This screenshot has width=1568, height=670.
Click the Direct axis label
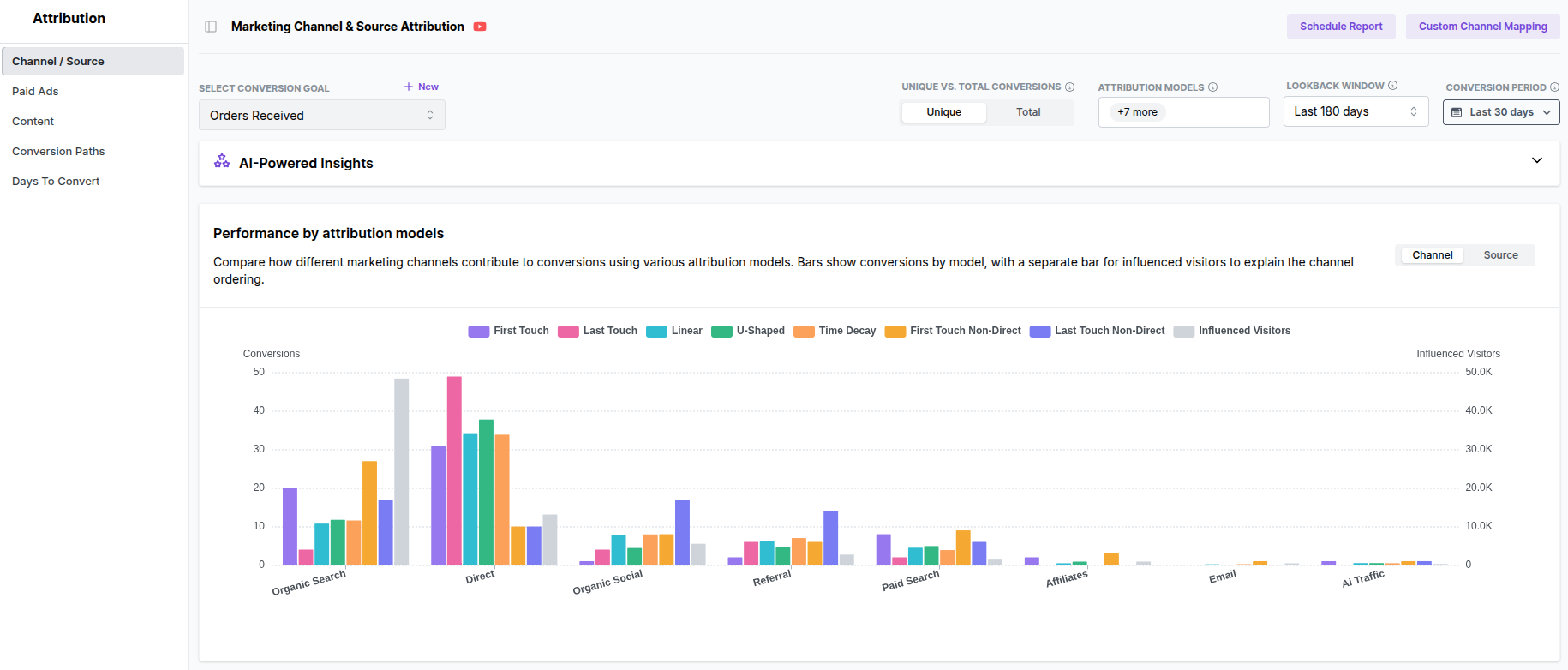click(x=480, y=577)
